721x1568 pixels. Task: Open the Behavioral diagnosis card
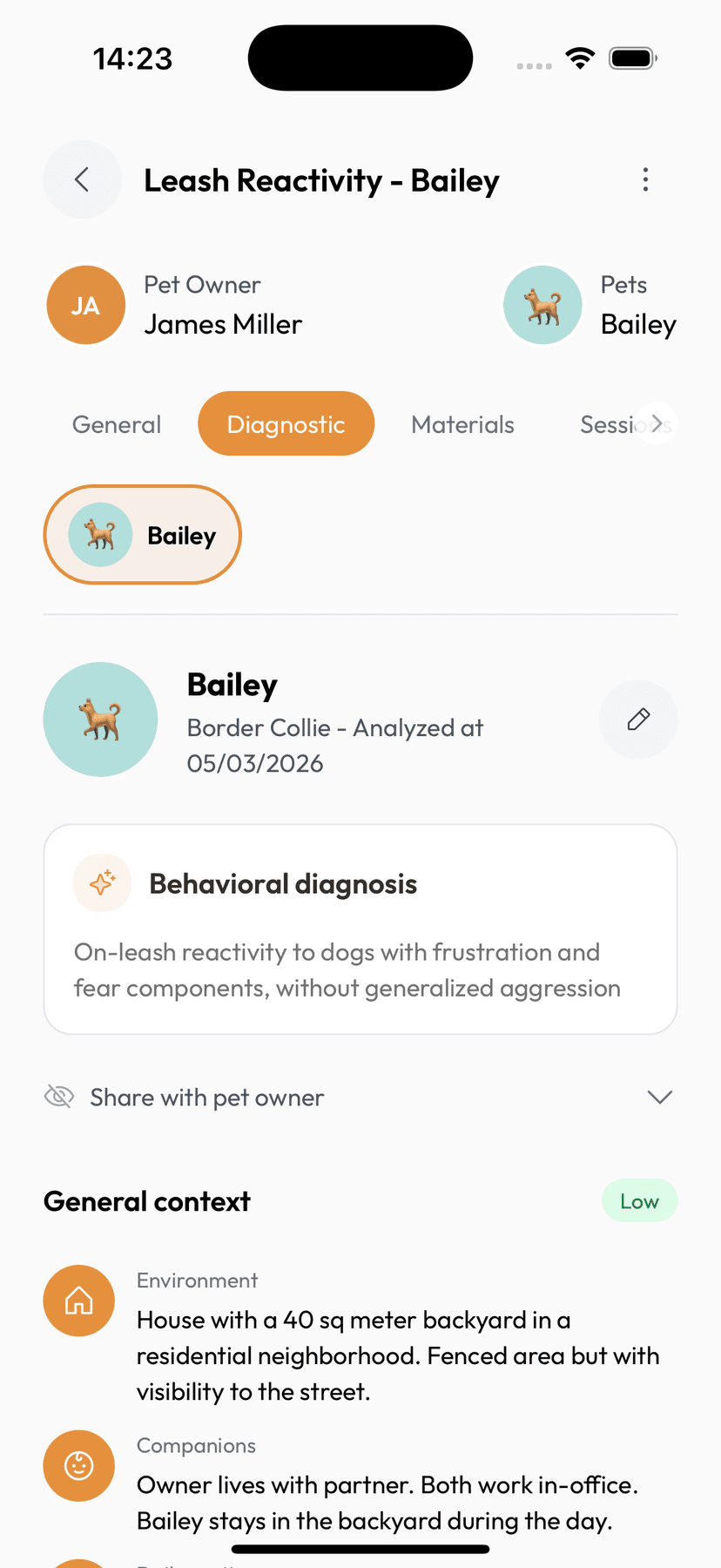click(360, 929)
